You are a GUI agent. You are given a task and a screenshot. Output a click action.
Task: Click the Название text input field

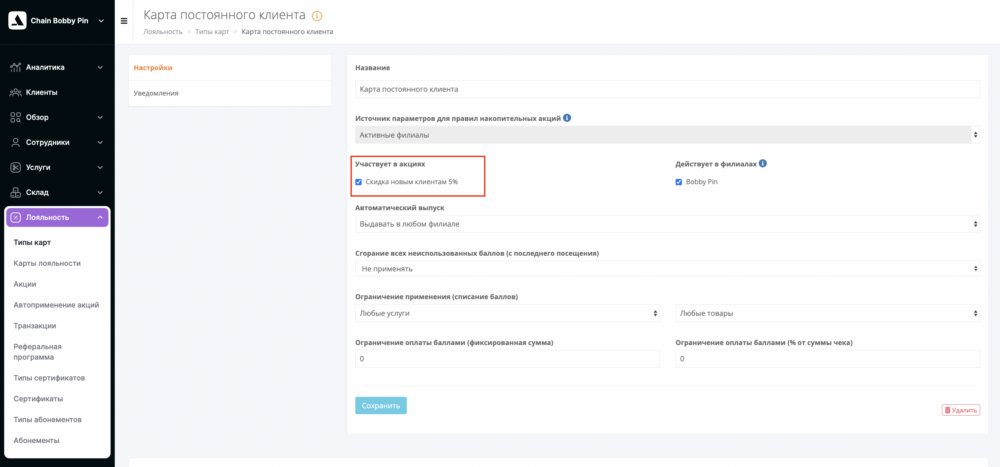667,89
